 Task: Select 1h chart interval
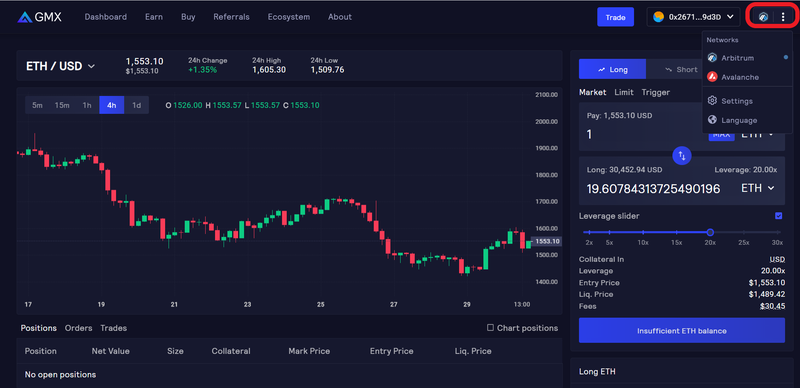point(87,105)
